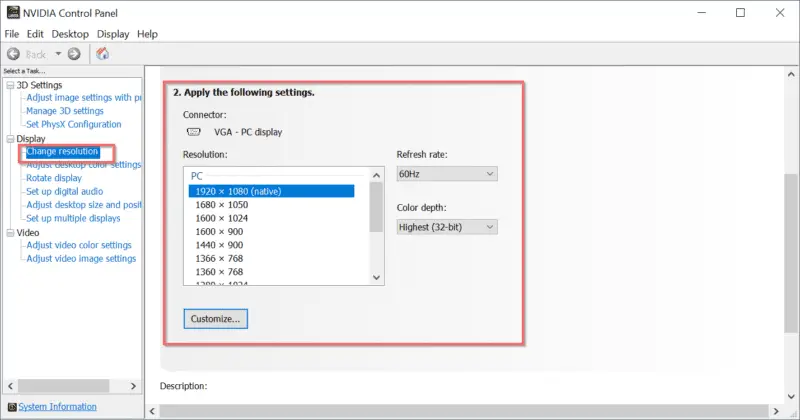
Task: Open the Edit menu
Action: click(35, 34)
